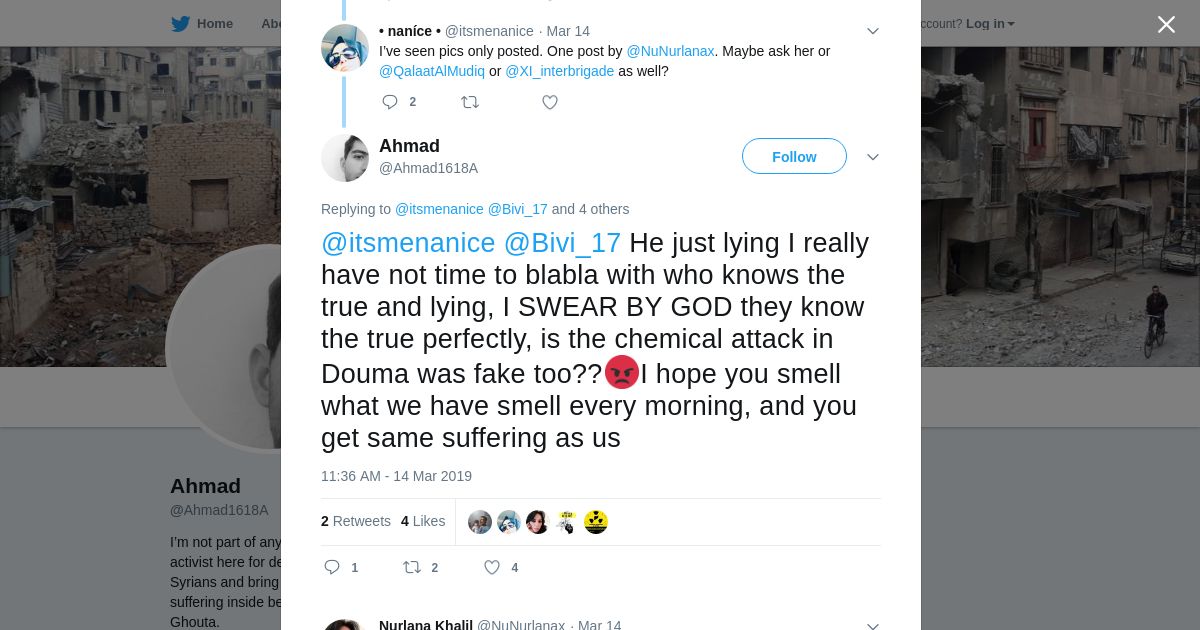Follow Ahmad's account
This screenshot has width=1200, height=630.
(x=794, y=157)
